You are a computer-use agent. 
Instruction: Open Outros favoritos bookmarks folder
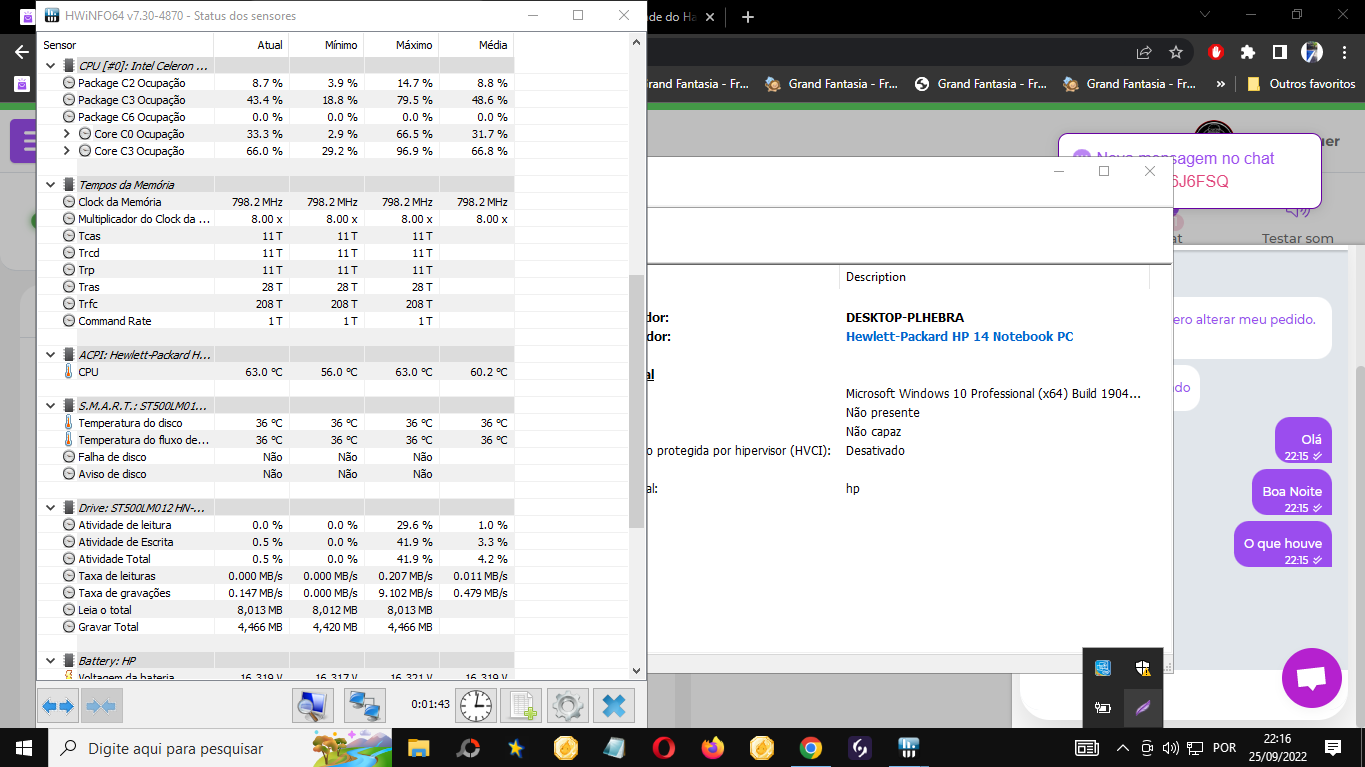tap(1301, 84)
